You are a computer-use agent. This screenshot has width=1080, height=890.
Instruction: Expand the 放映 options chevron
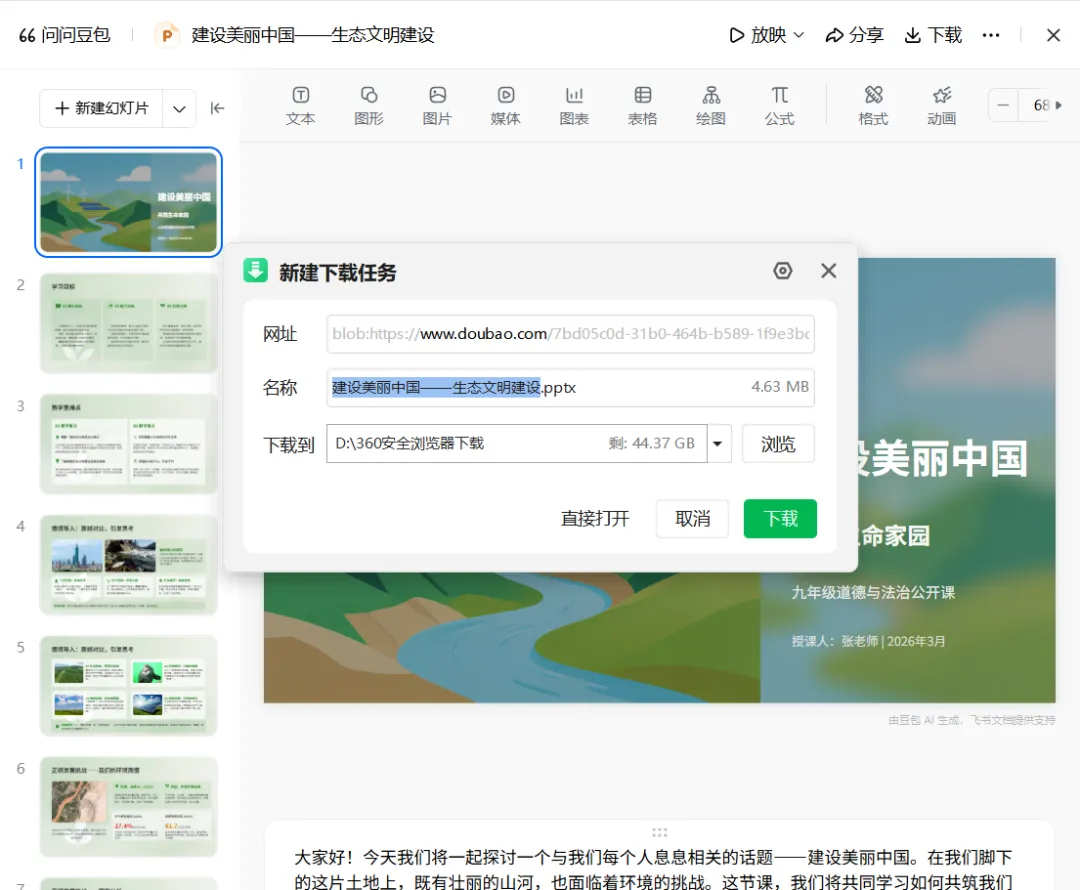point(799,35)
